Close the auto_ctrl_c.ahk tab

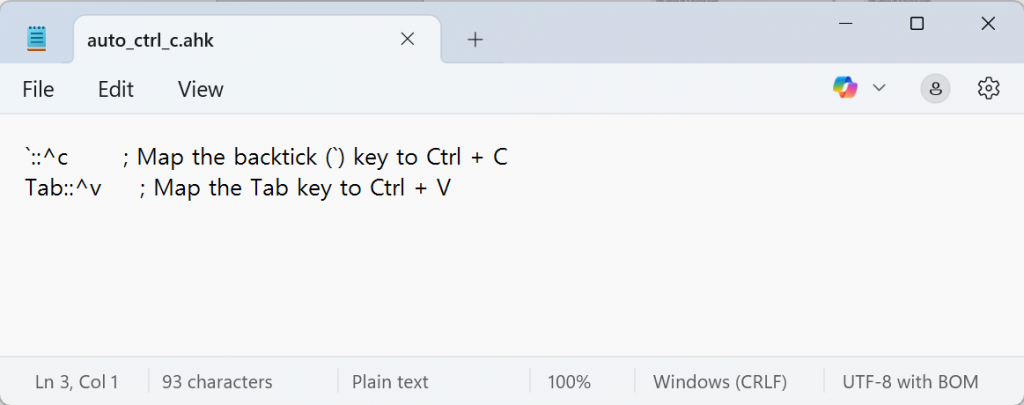click(x=407, y=39)
